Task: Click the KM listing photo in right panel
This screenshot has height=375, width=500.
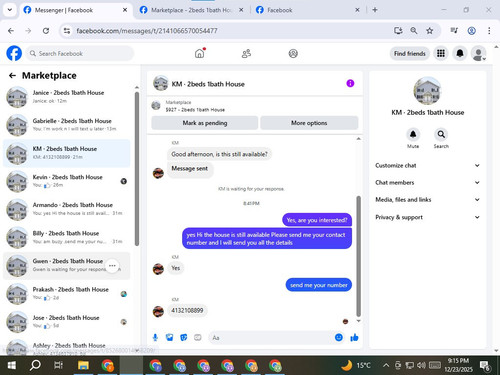Action: click(x=427, y=91)
